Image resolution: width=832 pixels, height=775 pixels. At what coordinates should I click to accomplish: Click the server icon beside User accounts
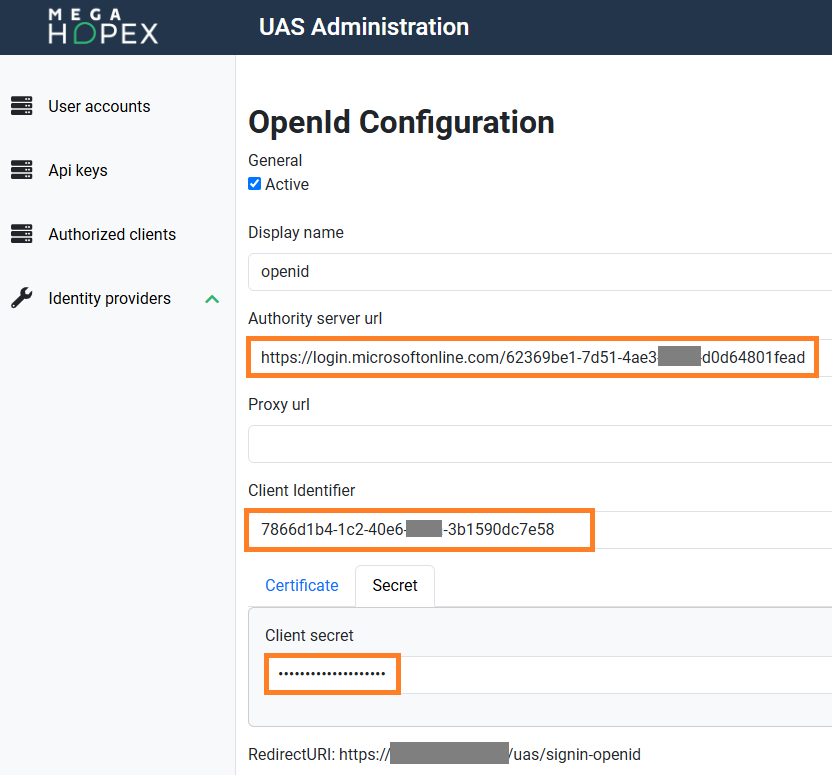click(21, 106)
